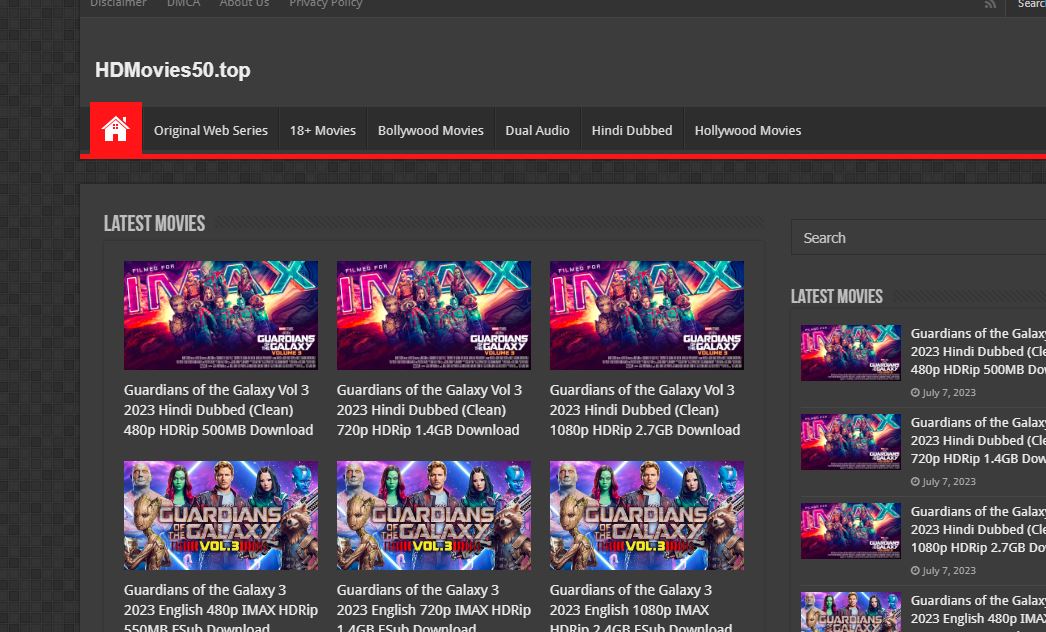Open the DMCA link
This screenshot has height=632, width=1046.
point(183,4)
